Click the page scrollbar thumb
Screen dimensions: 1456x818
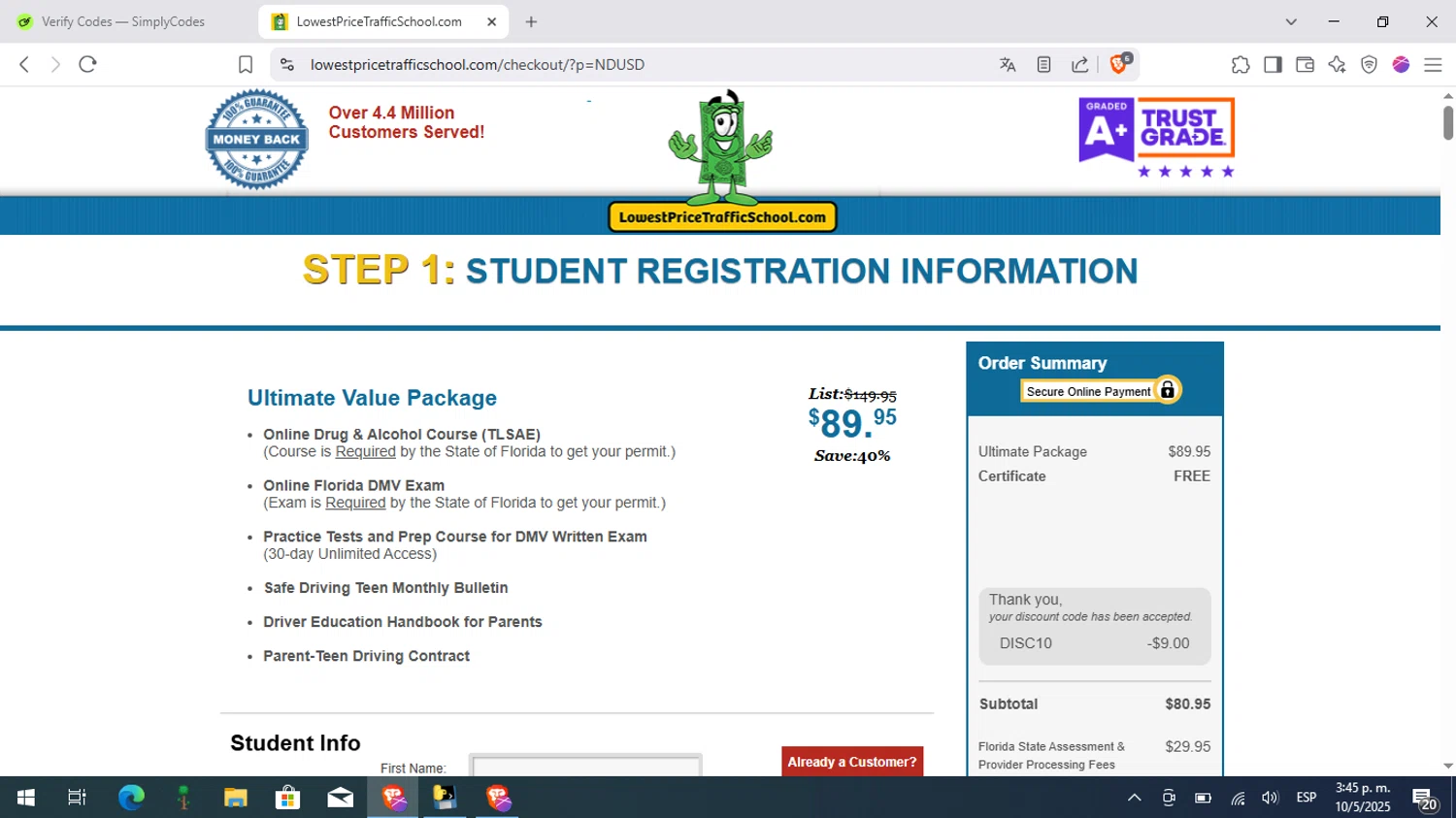(x=1448, y=123)
